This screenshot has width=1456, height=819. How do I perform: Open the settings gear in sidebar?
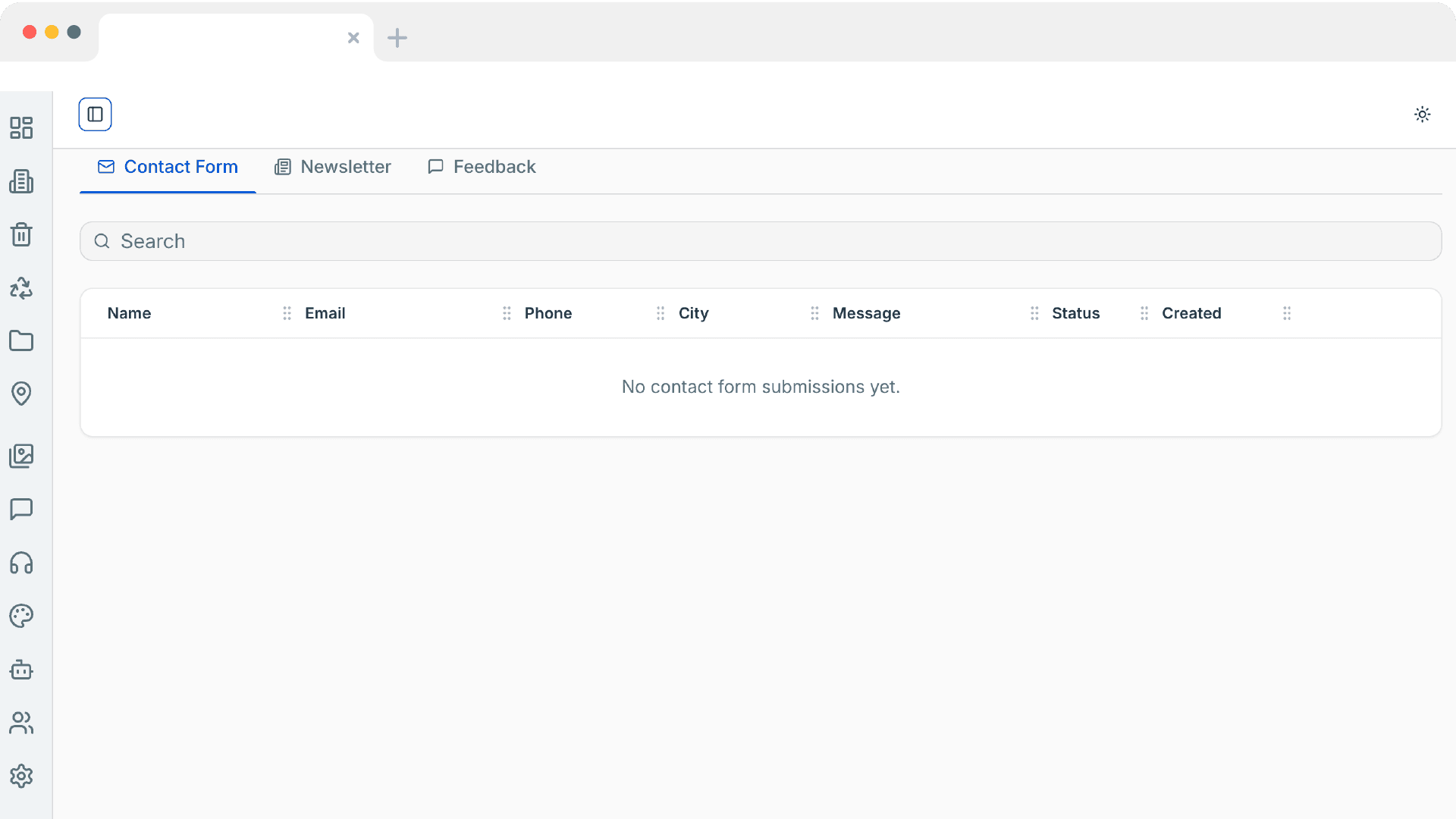click(x=21, y=776)
